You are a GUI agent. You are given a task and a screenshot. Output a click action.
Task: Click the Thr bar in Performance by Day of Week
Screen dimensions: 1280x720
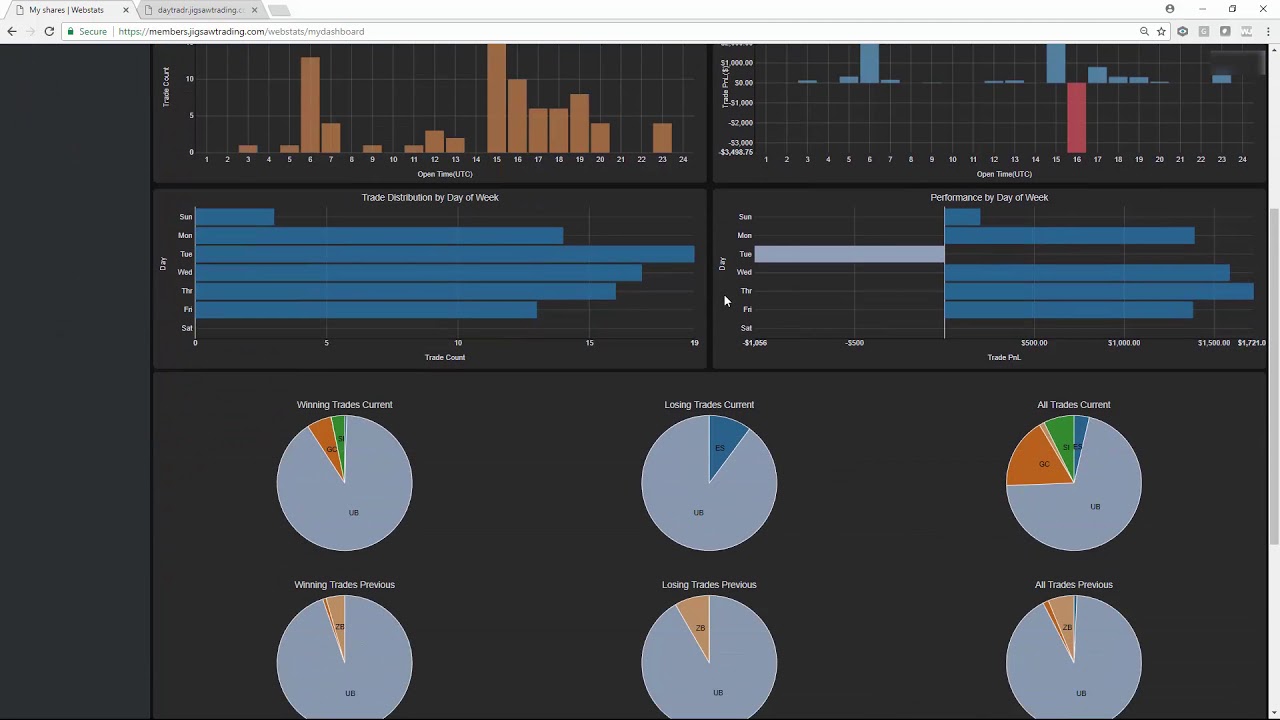[1099, 291]
